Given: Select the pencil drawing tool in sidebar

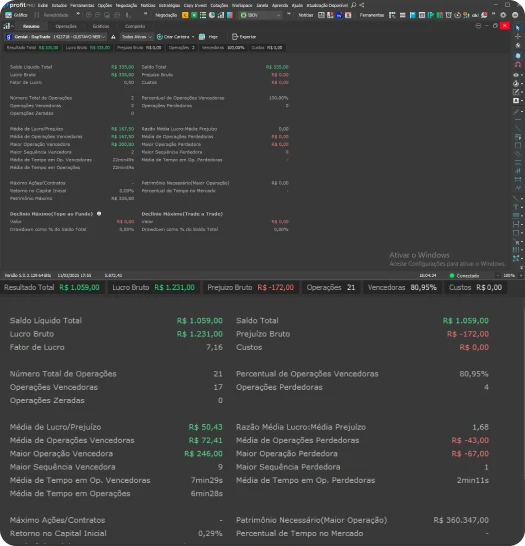Looking at the screenshot, I should pyautogui.click(x=516, y=111).
